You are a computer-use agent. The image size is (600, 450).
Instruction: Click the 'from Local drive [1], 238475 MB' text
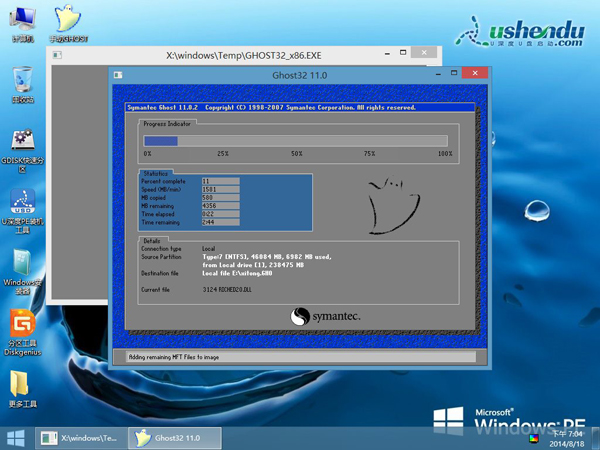pyautogui.click(x=253, y=265)
